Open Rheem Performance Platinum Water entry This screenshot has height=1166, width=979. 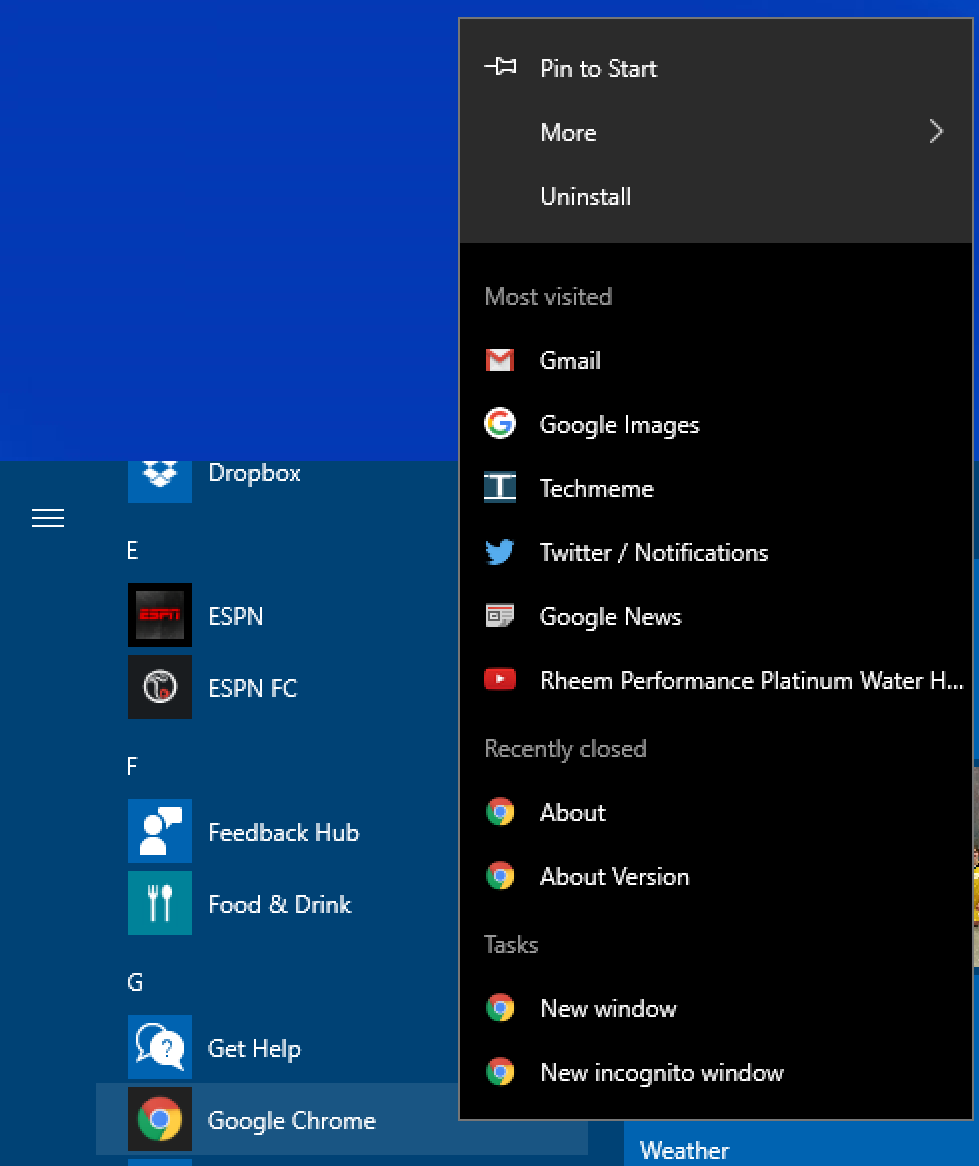click(715, 680)
